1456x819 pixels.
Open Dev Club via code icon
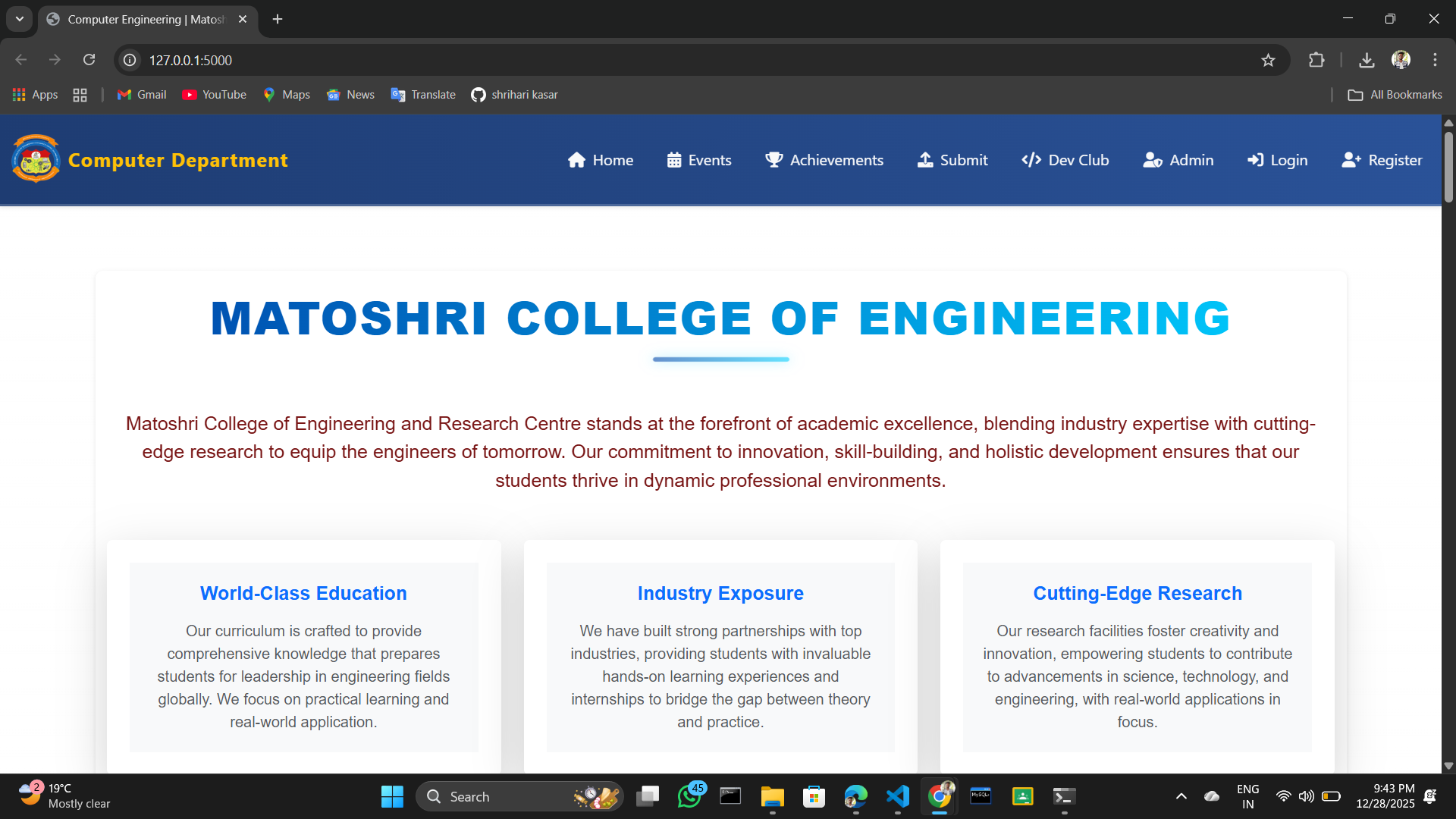point(1031,160)
